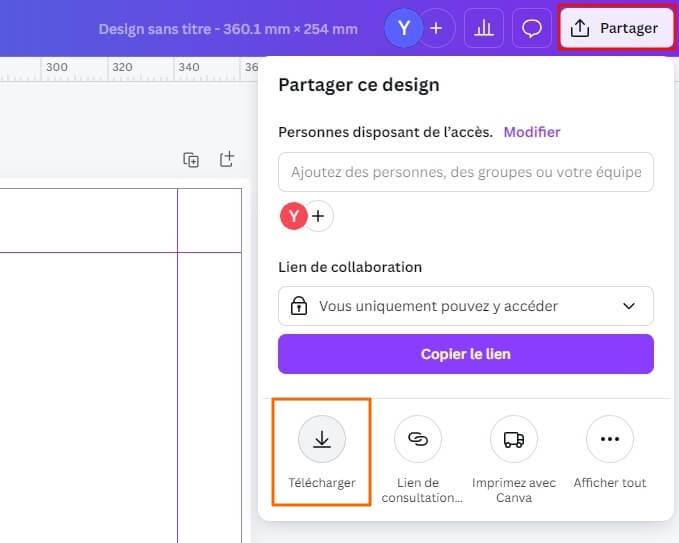Click the 320 mark on the ruler
679x543 pixels.
tap(122, 67)
